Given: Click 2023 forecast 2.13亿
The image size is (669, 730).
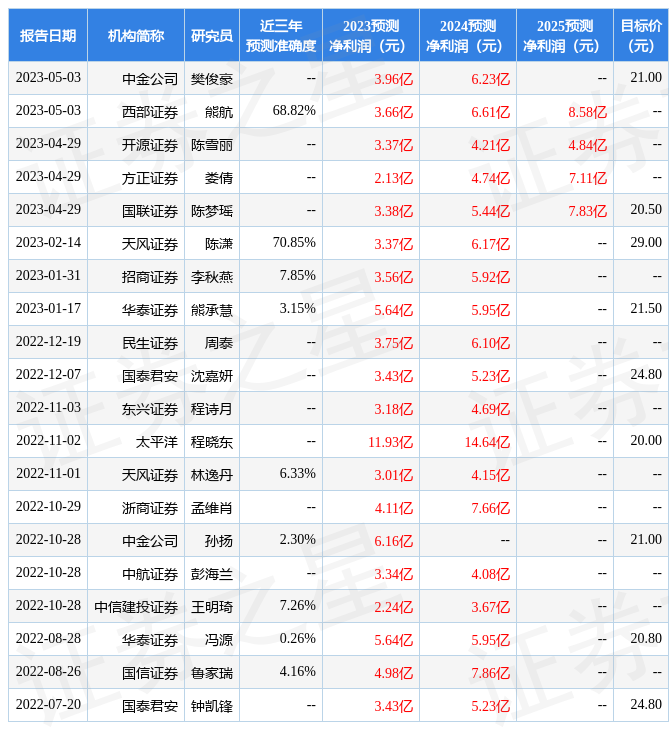Looking at the screenshot, I should coord(394,178).
